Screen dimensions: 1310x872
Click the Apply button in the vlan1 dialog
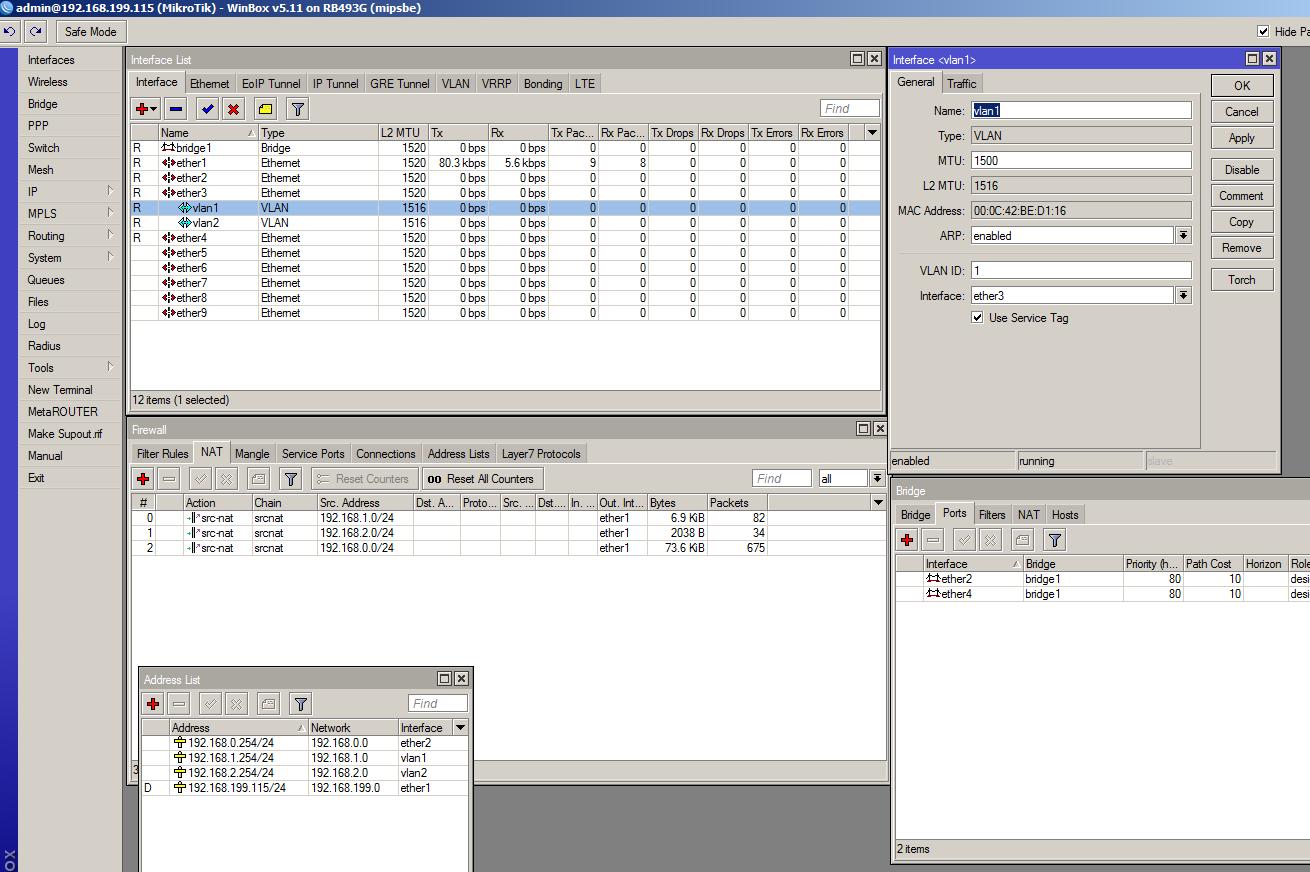1241,138
